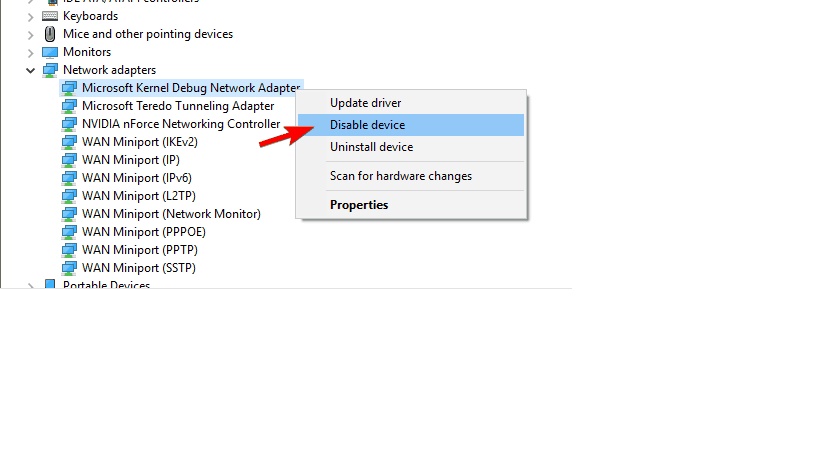Select WAN Miniport (Network Monitor) entry
The image size is (819, 460).
(x=171, y=214)
